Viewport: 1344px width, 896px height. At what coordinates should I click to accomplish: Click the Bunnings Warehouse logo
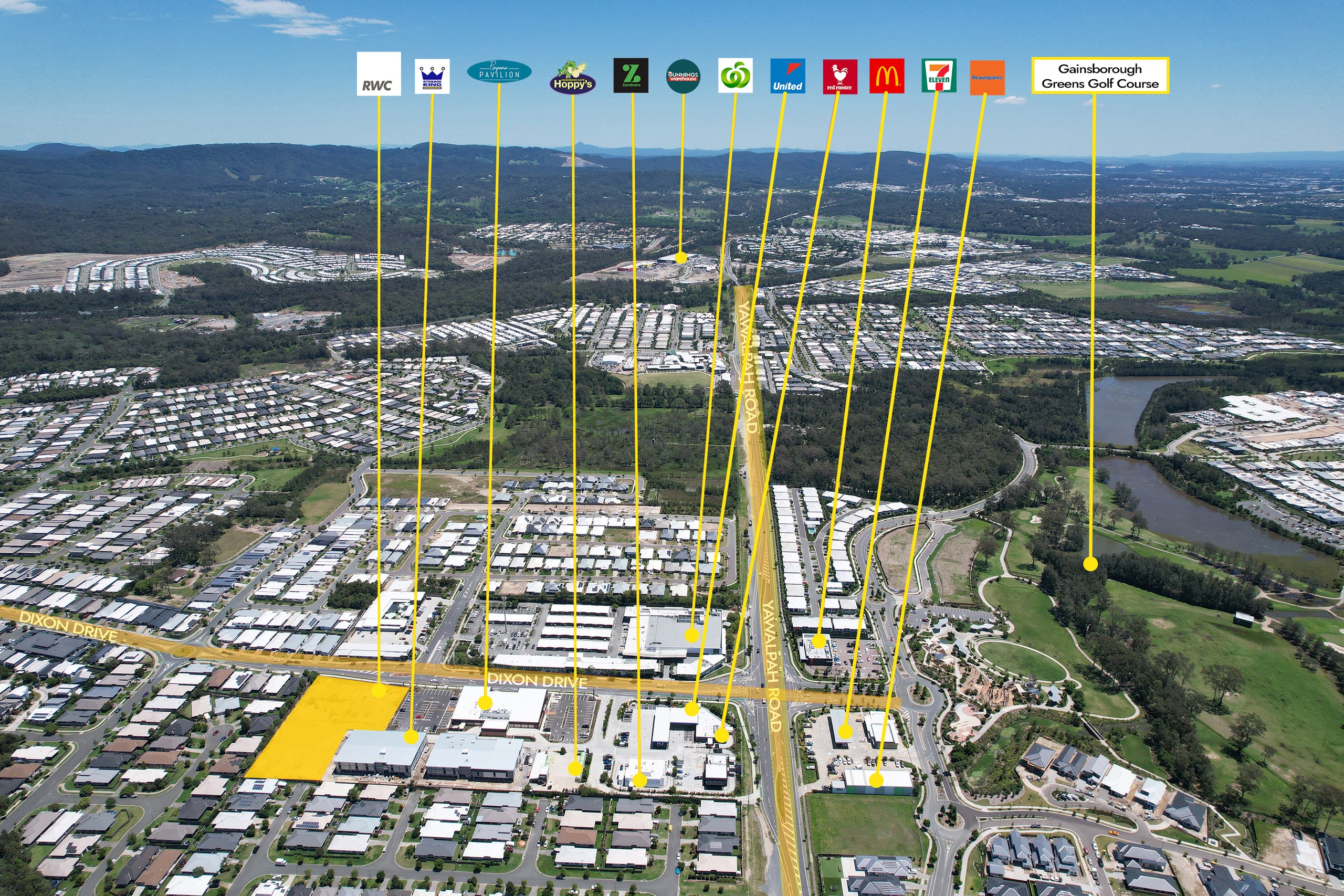[683, 76]
